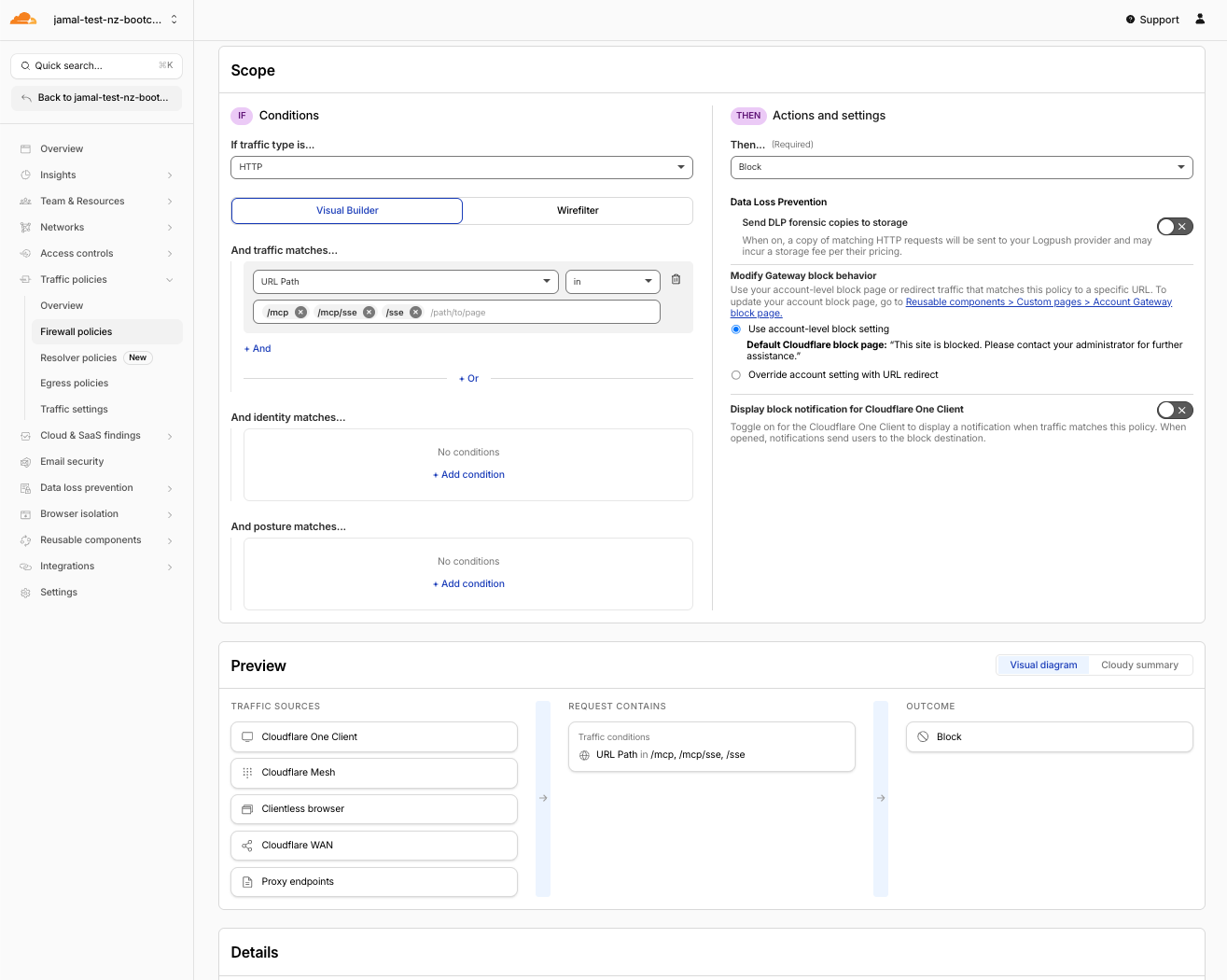Click the Browser isolation sidebar icon

point(25,514)
